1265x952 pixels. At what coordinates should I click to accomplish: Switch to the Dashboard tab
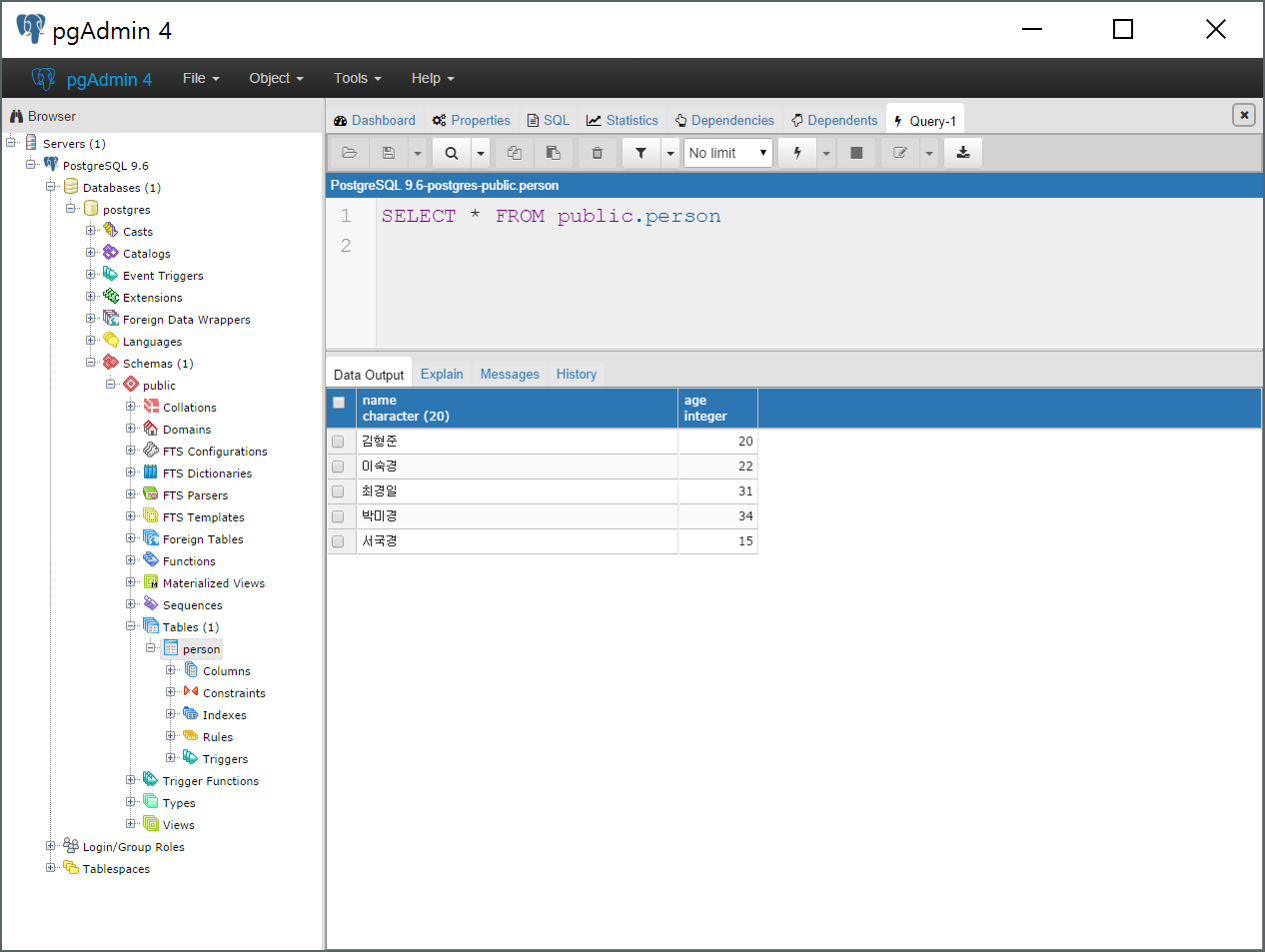point(375,120)
